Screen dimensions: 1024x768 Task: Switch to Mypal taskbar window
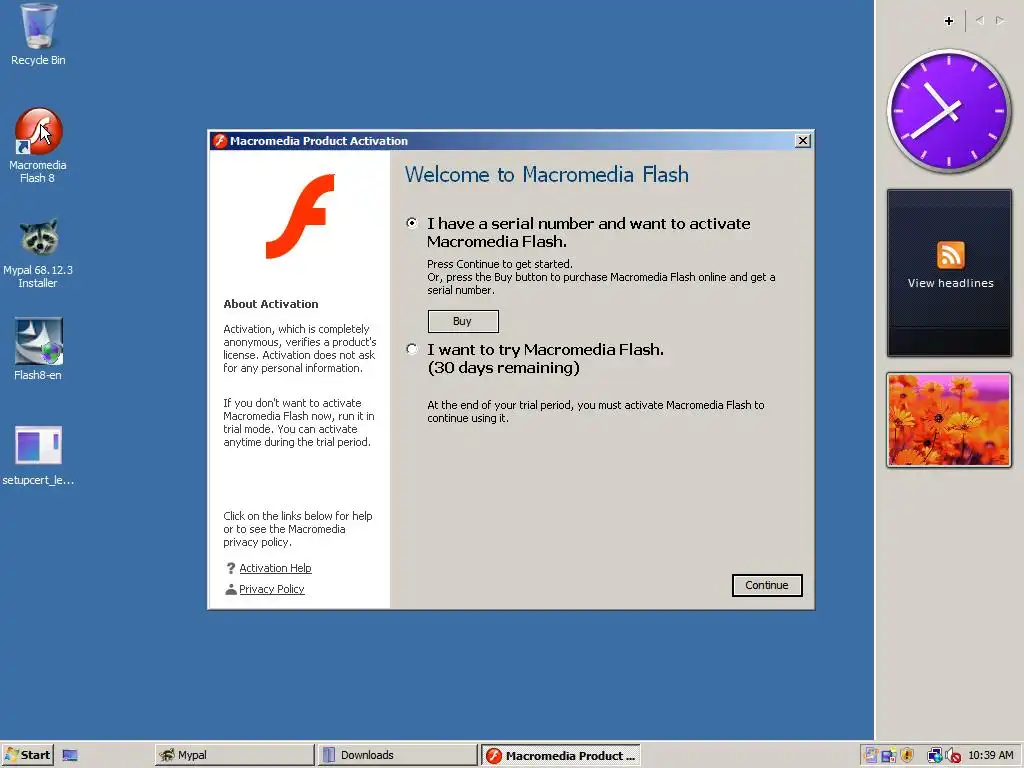point(234,756)
